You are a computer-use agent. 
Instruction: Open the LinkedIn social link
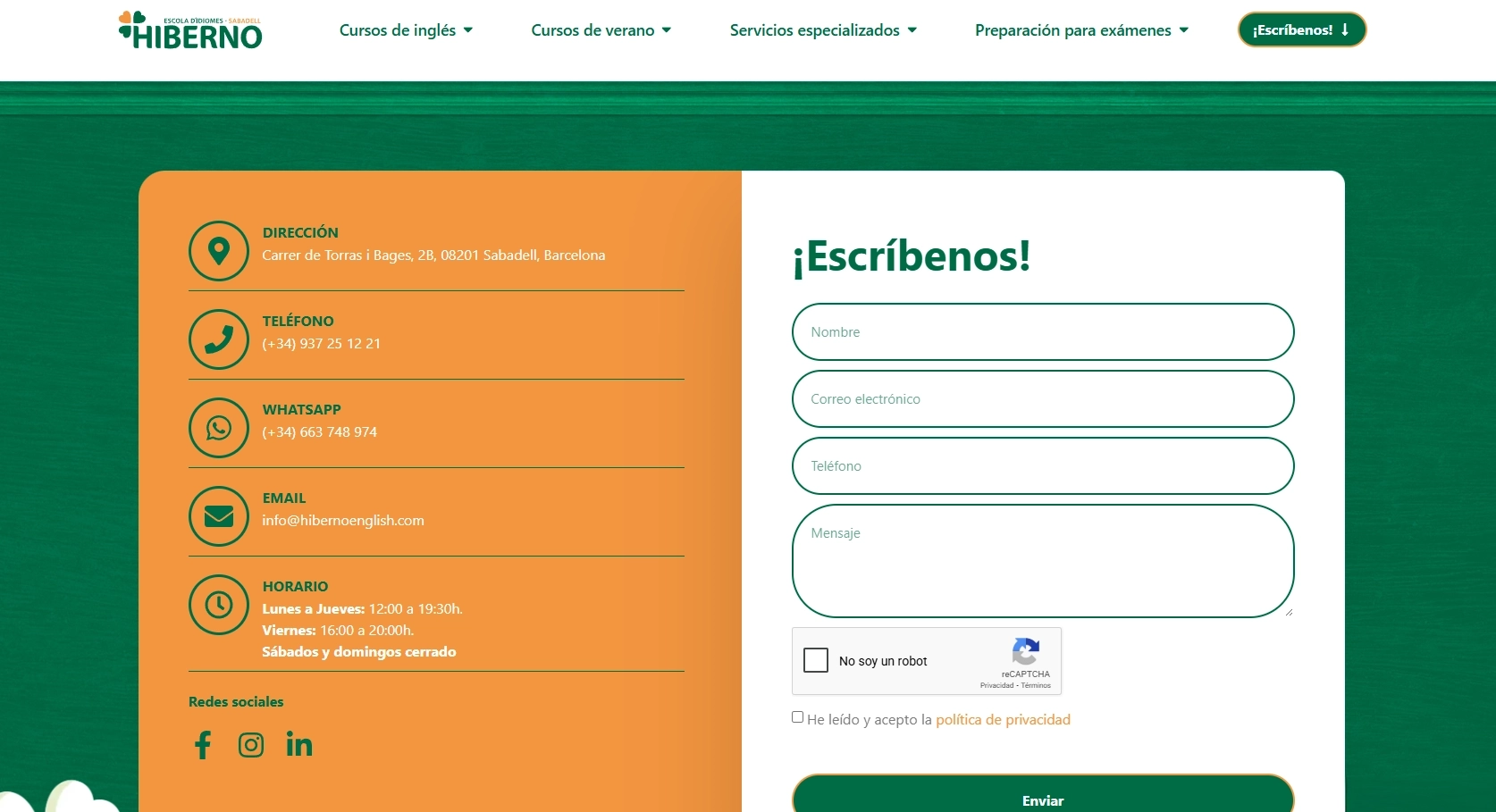click(x=299, y=744)
